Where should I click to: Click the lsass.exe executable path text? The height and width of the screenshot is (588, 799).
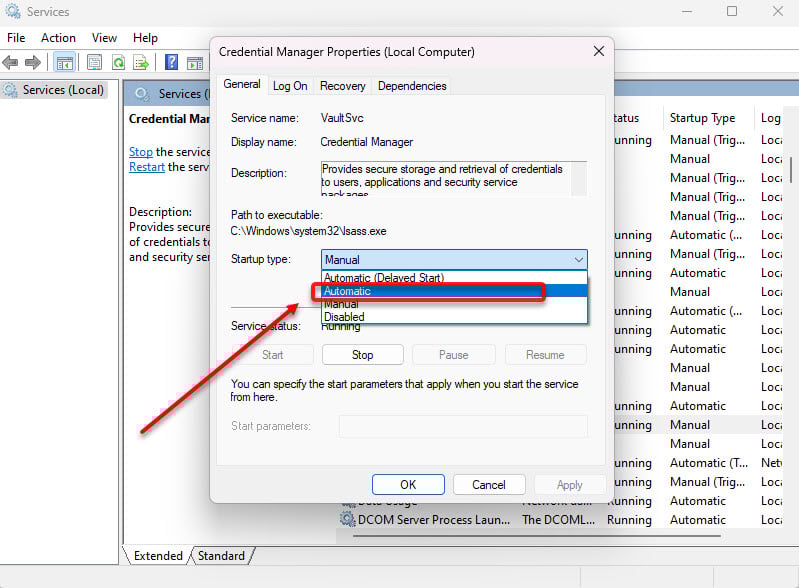(x=308, y=231)
